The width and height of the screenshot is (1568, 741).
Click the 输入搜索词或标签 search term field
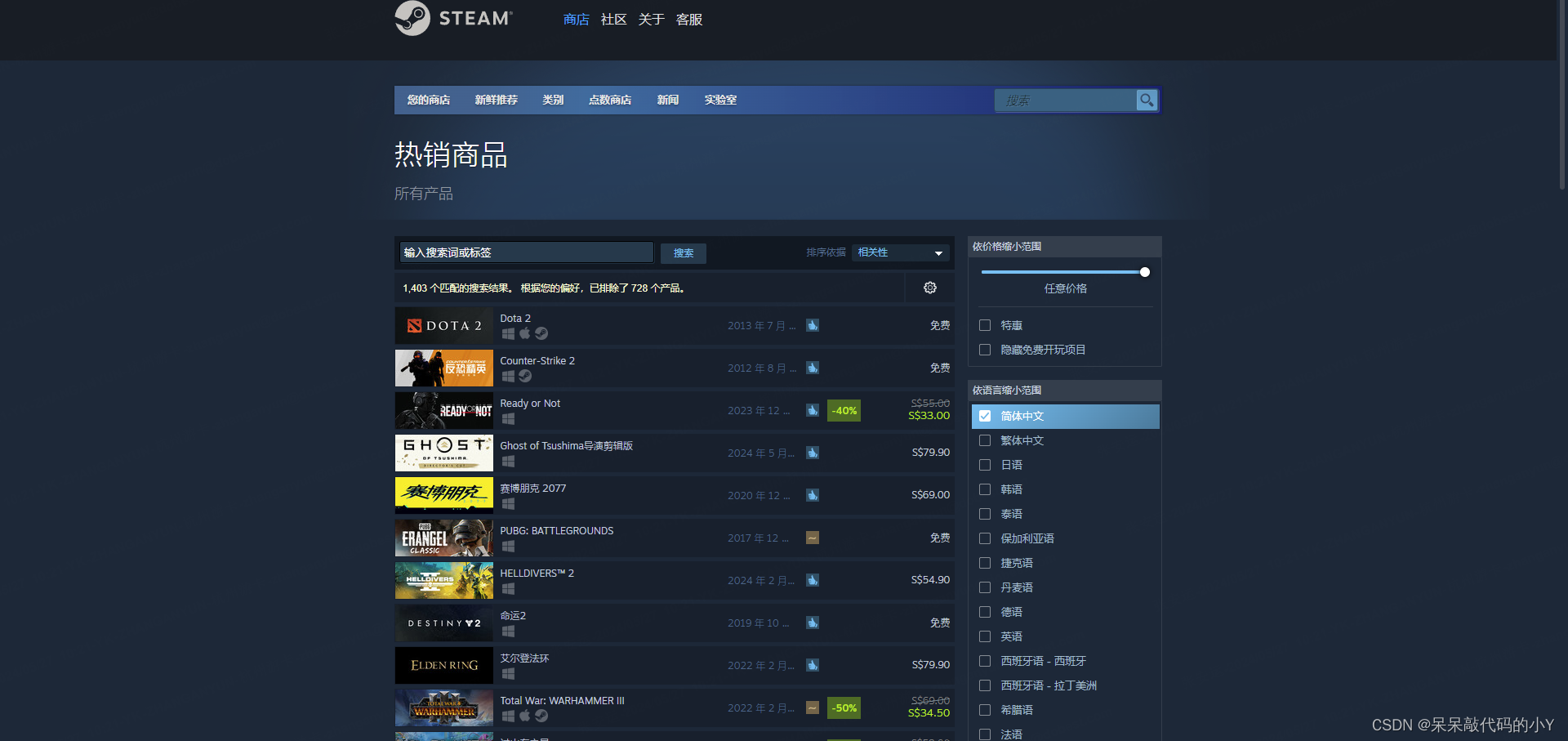(526, 252)
